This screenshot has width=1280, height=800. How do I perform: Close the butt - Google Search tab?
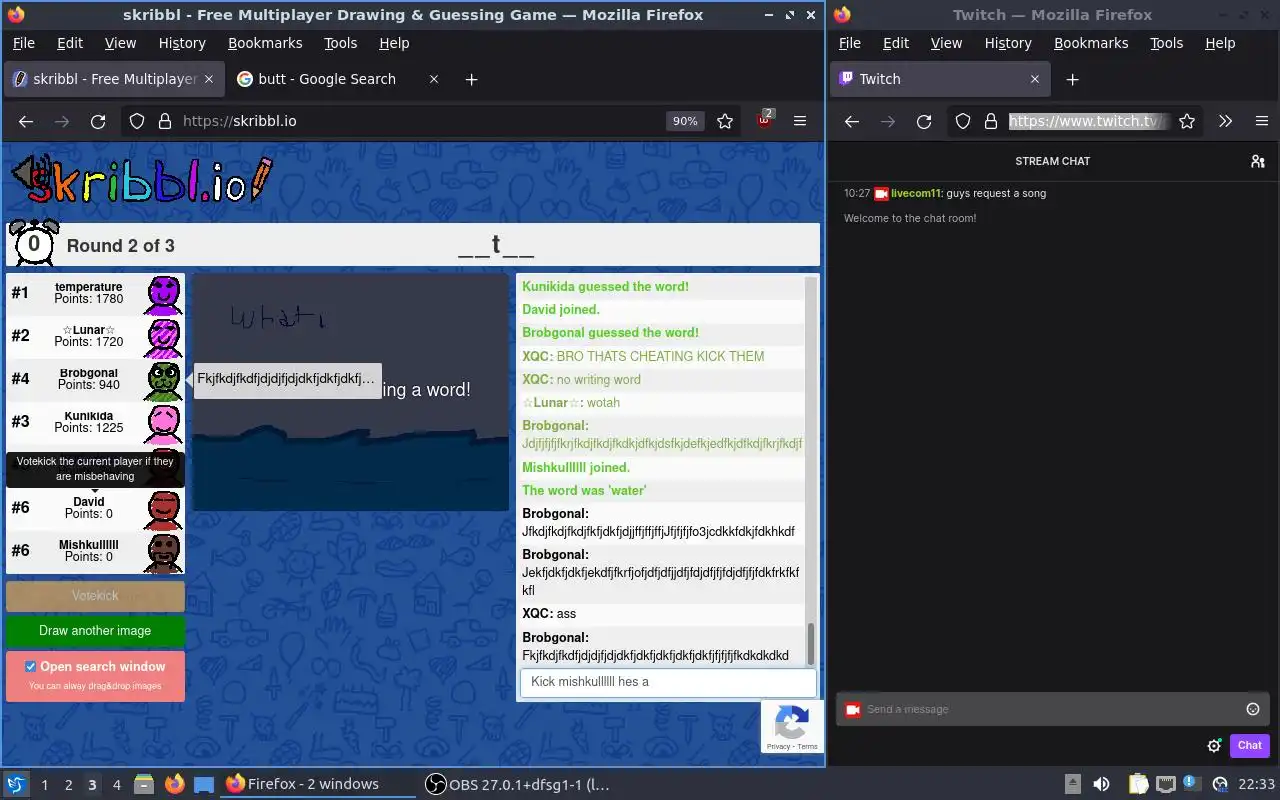(434, 79)
